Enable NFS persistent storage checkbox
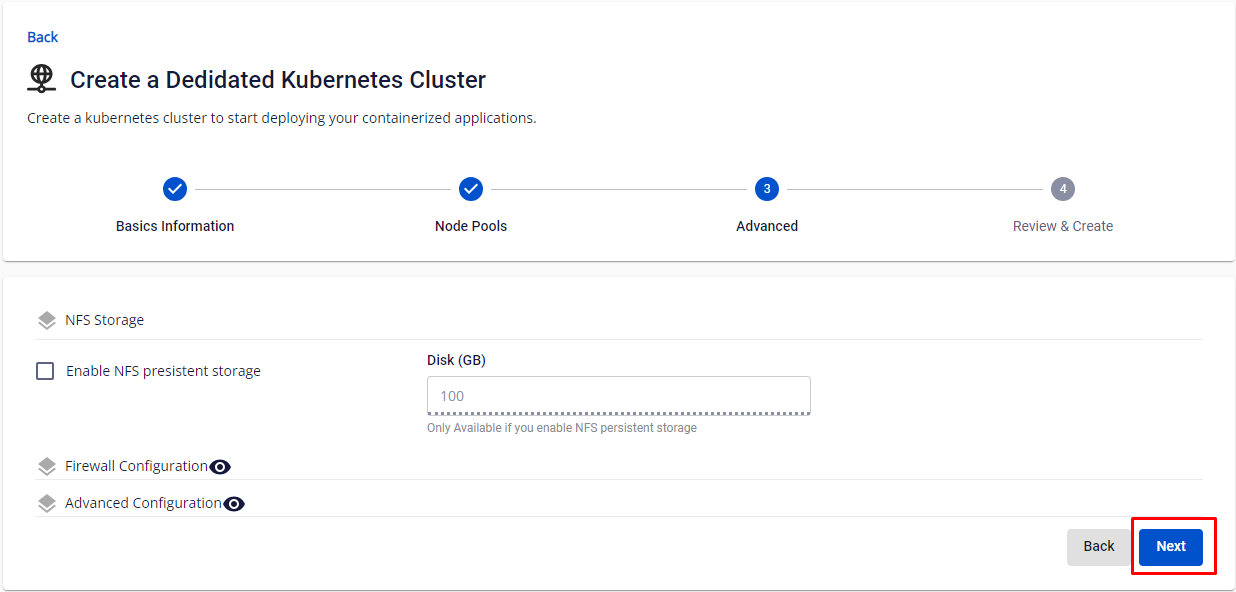The height and width of the screenshot is (592, 1236). click(x=45, y=371)
